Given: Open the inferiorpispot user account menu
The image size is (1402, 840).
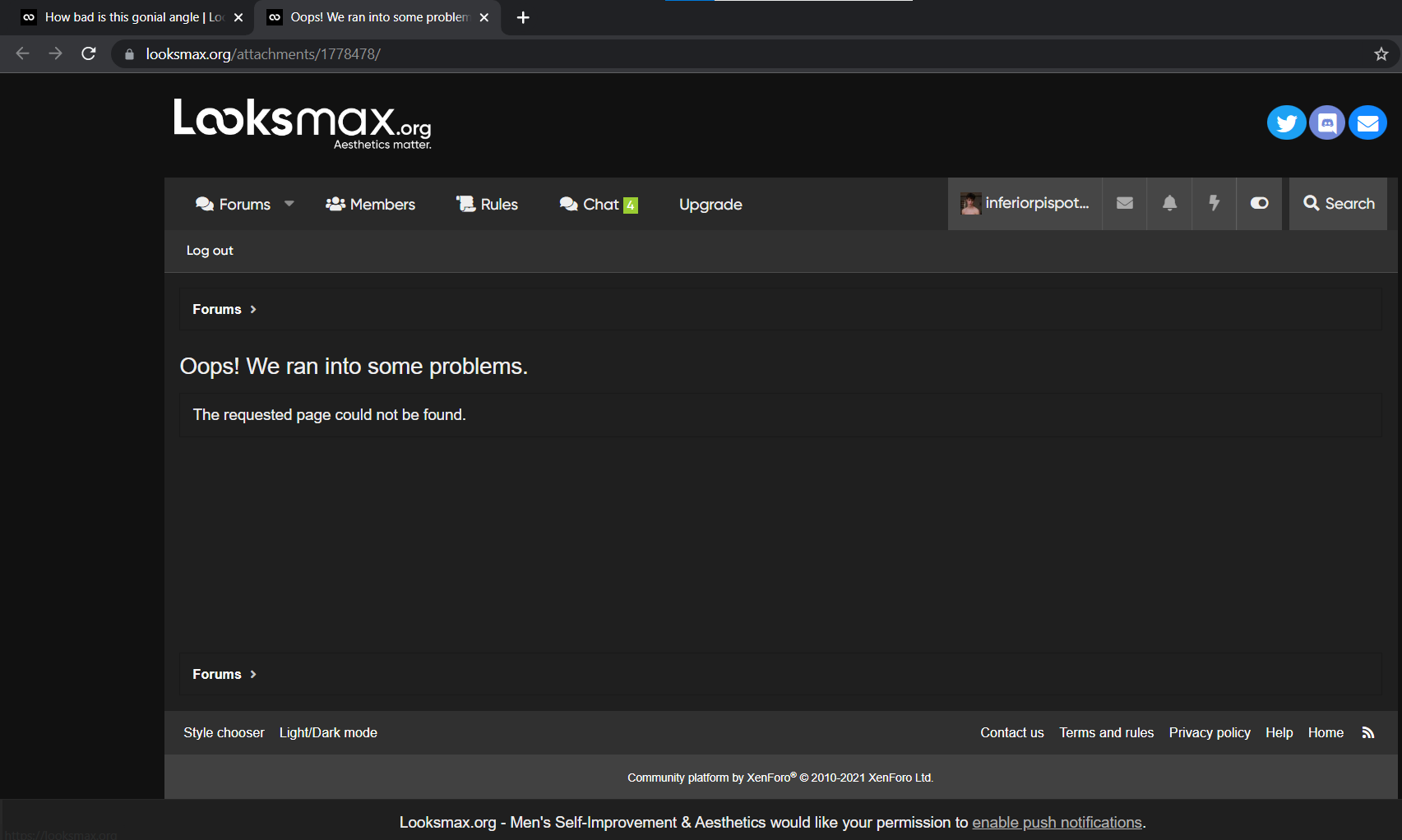Looking at the screenshot, I should coord(1025,203).
